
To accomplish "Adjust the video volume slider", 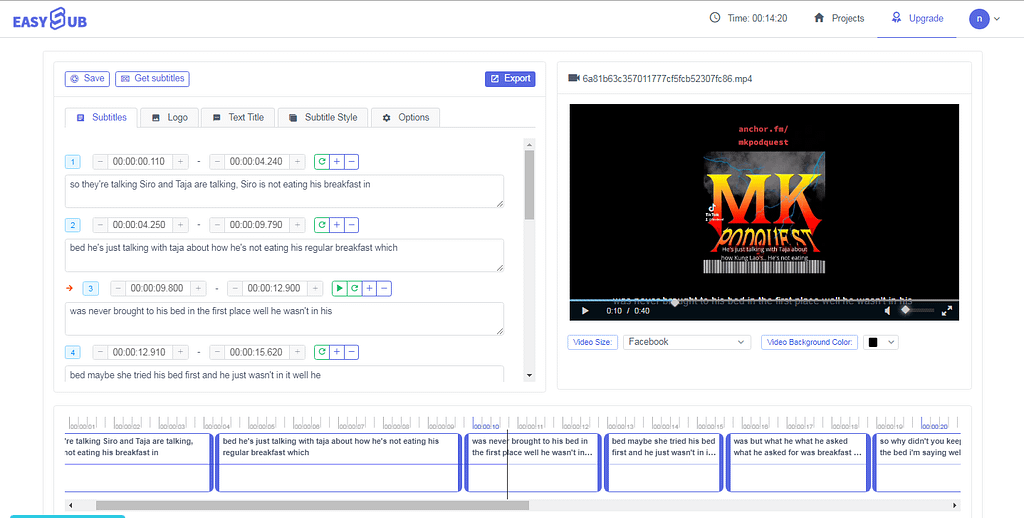I will coord(917,310).
